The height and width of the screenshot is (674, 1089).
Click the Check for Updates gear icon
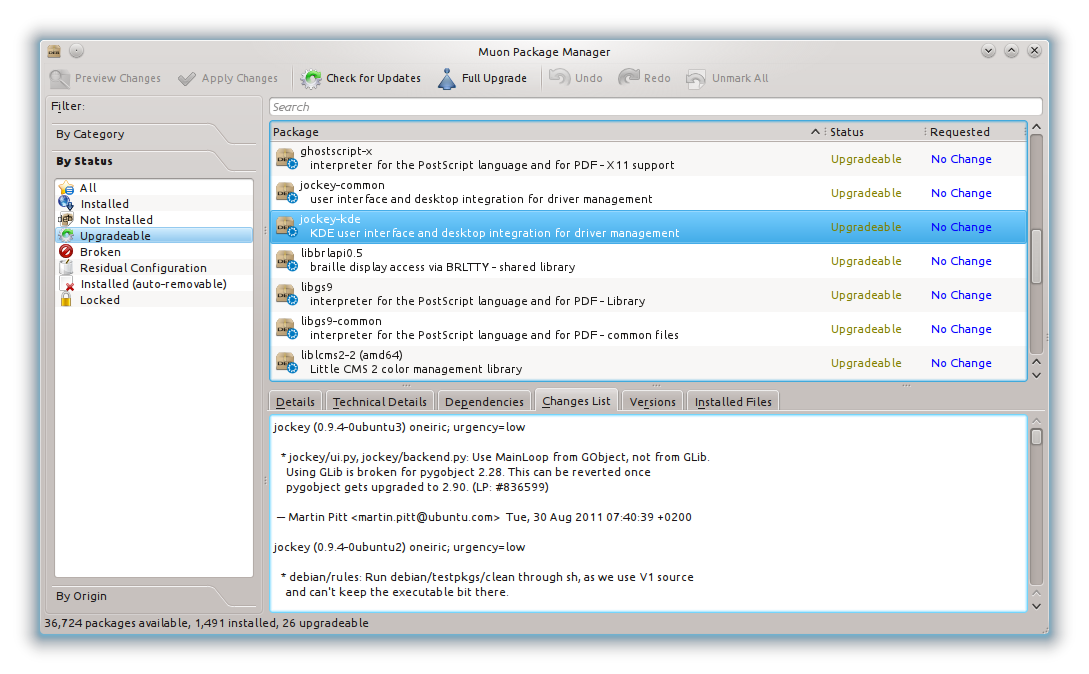(312, 79)
